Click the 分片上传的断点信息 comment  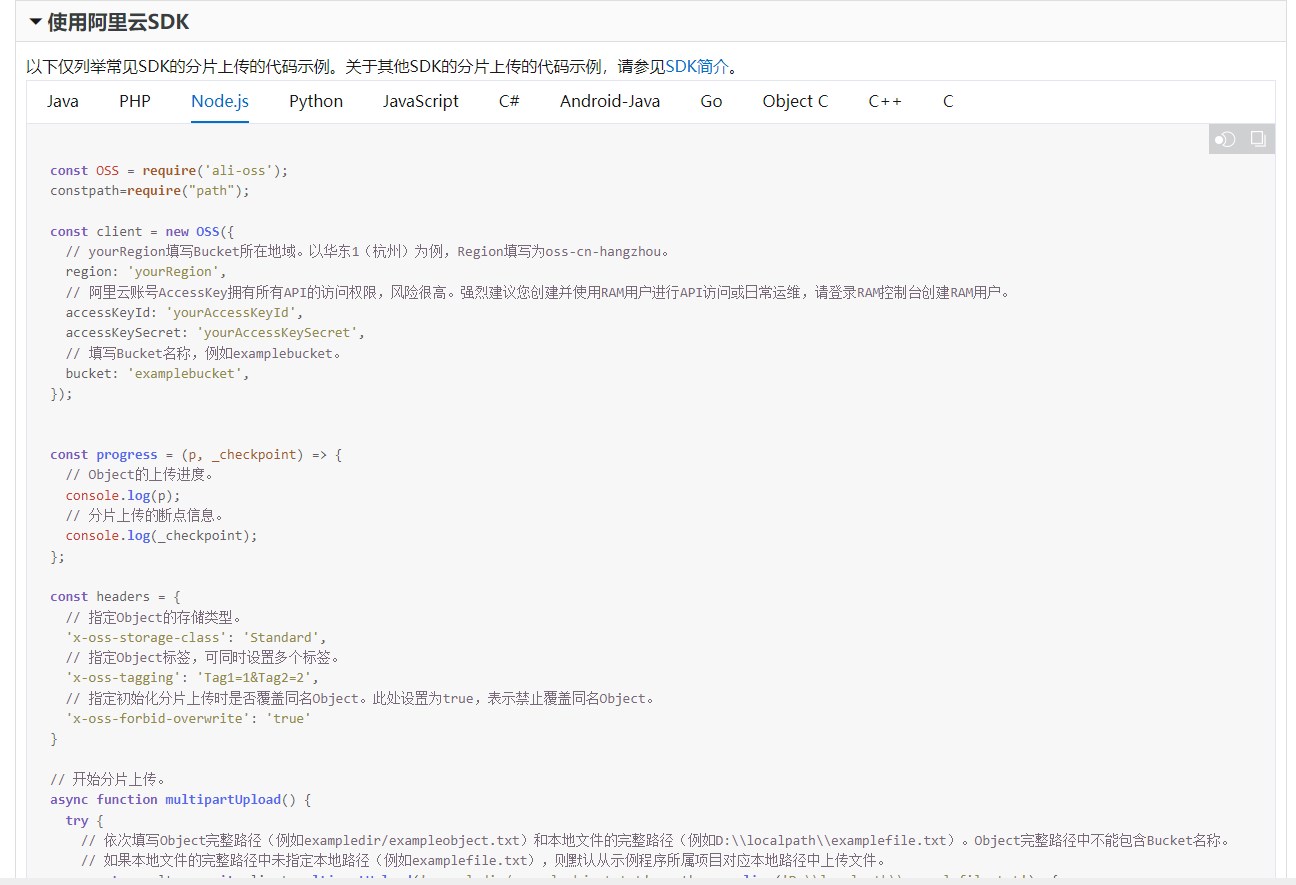point(145,515)
